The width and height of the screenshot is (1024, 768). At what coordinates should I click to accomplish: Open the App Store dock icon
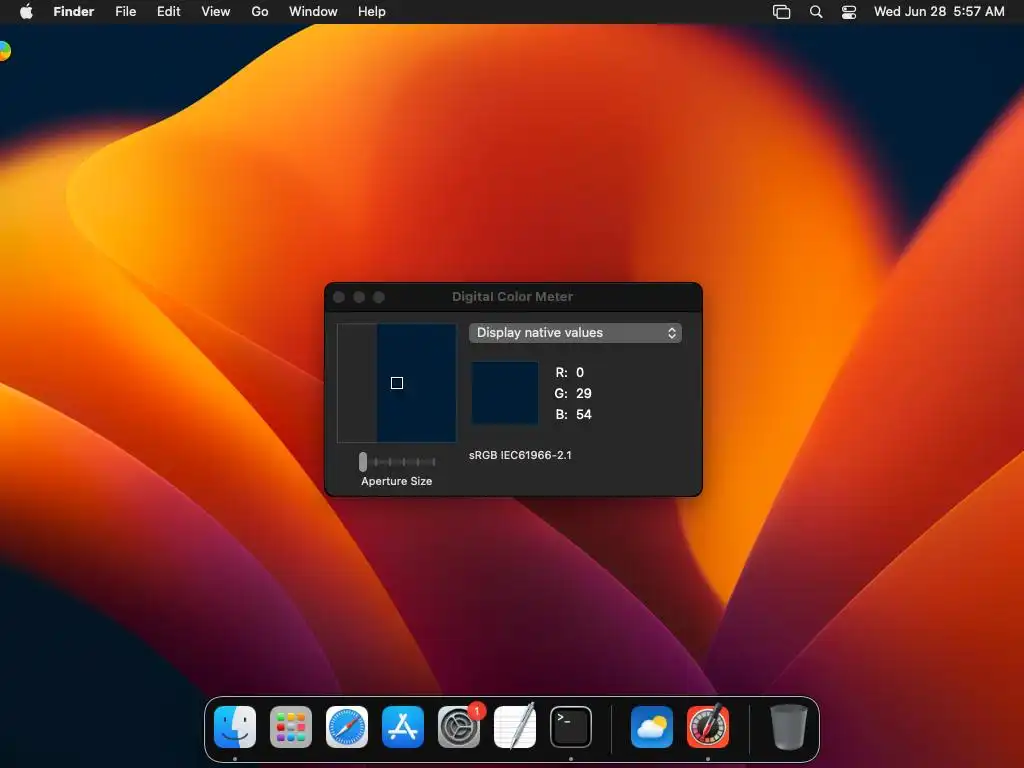point(403,726)
